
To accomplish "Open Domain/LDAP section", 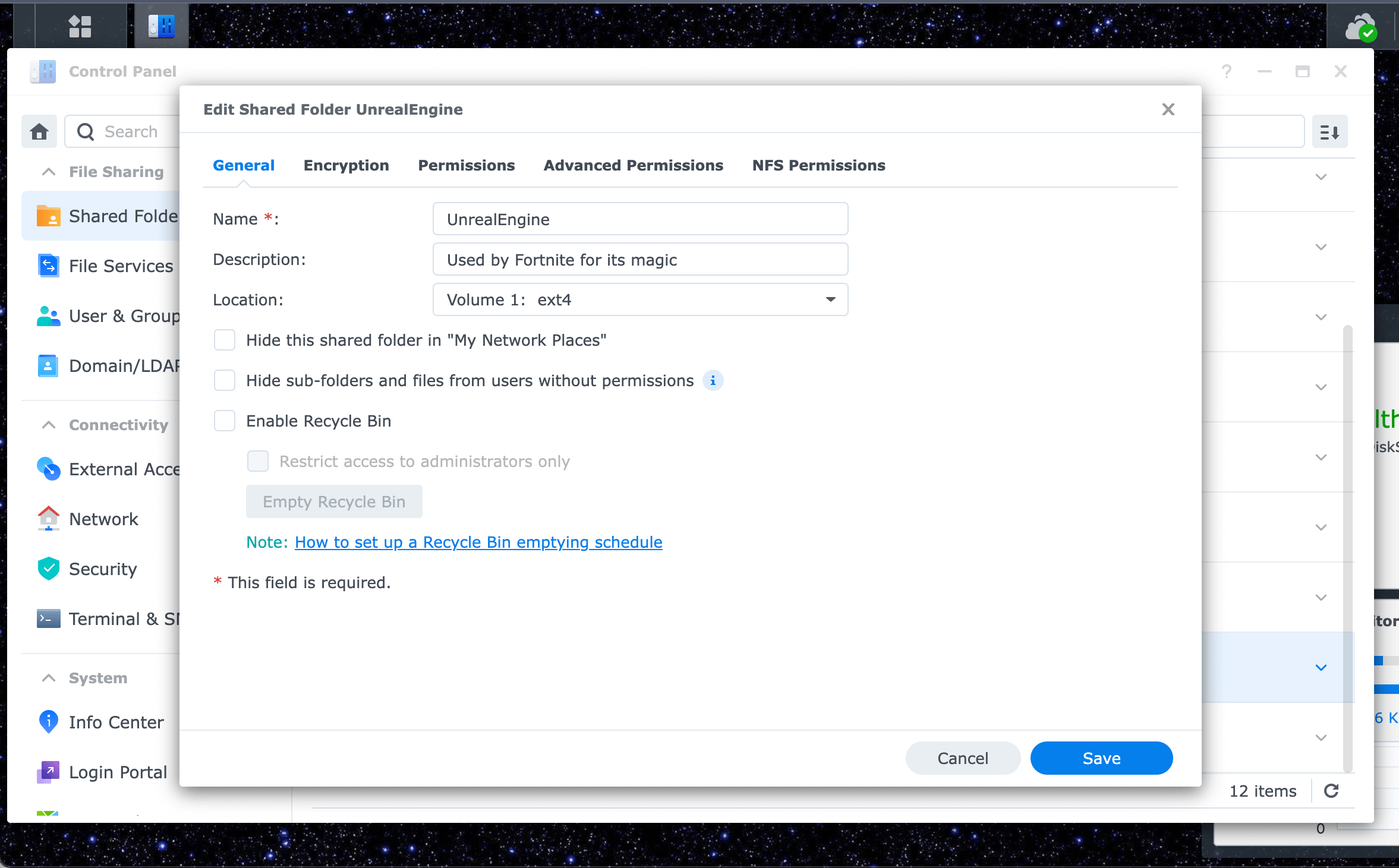I will (x=101, y=365).
